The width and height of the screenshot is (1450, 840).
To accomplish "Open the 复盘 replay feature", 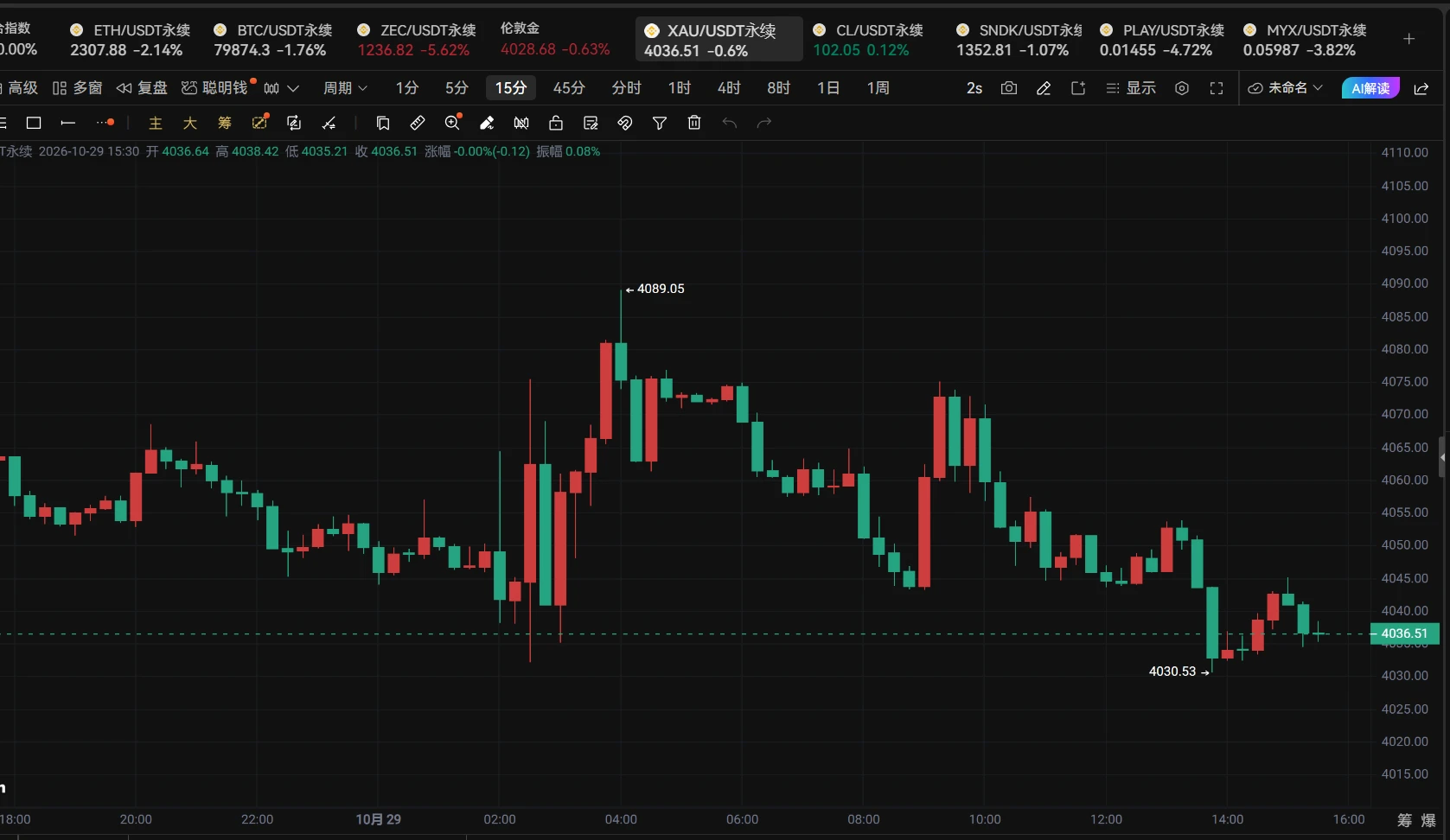I will tap(143, 88).
